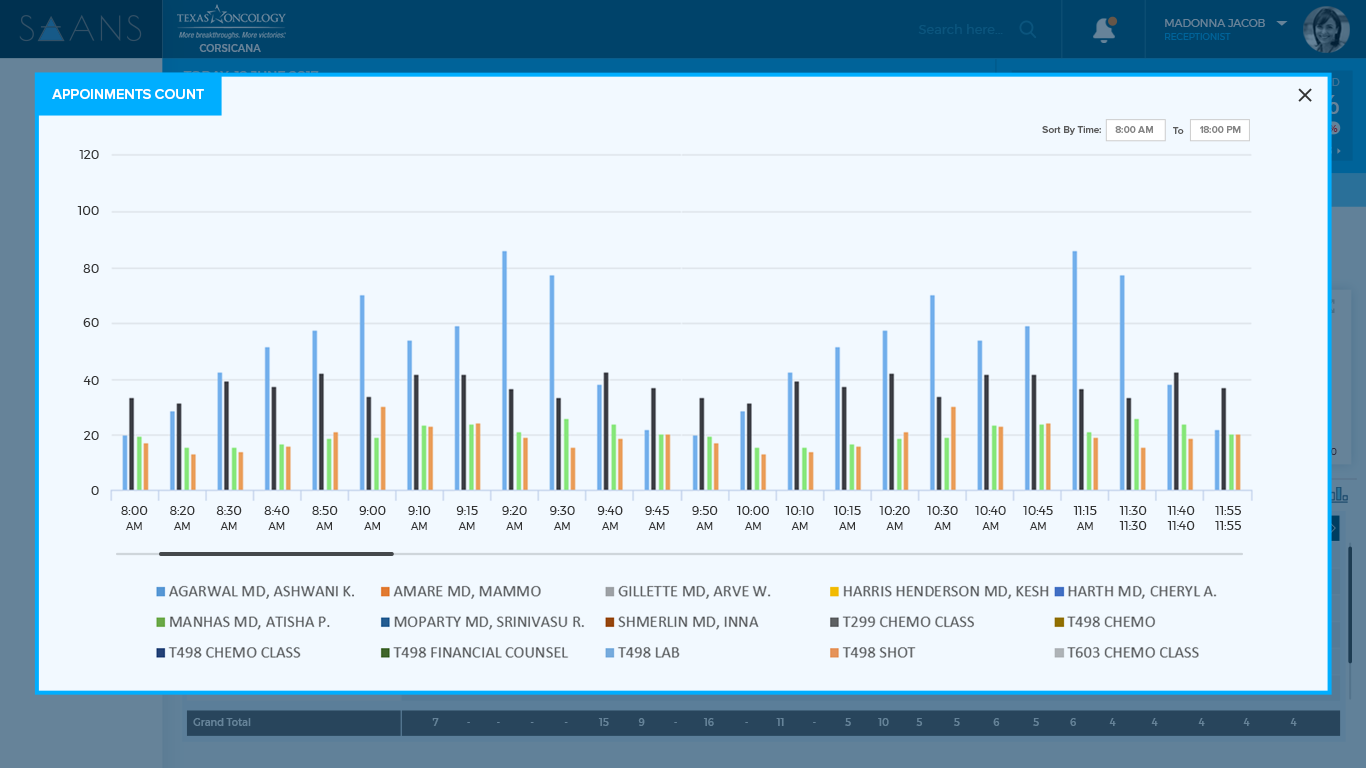Expand the Madonna Jacob user menu arrow
The height and width of the screenshot is (768, 1366).
1282,24
